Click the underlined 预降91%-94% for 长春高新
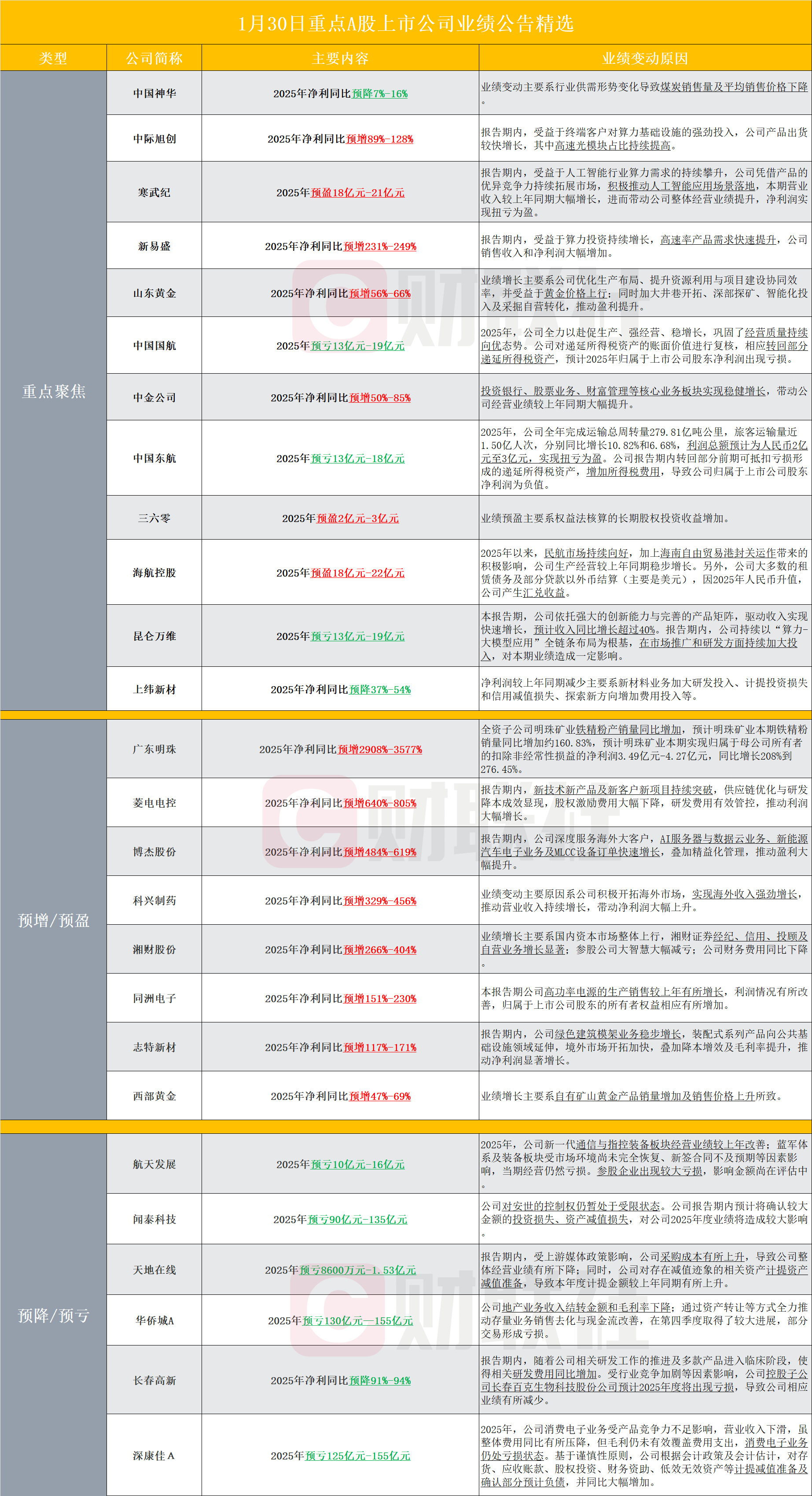Viewport: 812px width, 1496px height. click(379, 1380)
